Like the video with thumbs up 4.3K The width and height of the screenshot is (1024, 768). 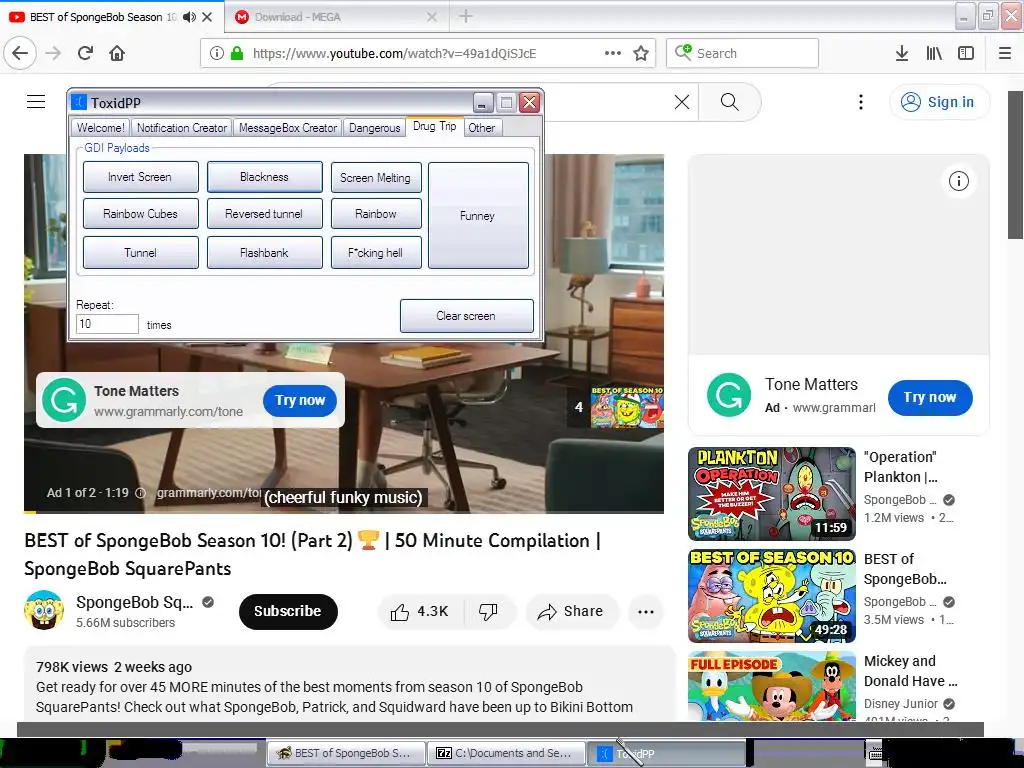pos(419,611)
